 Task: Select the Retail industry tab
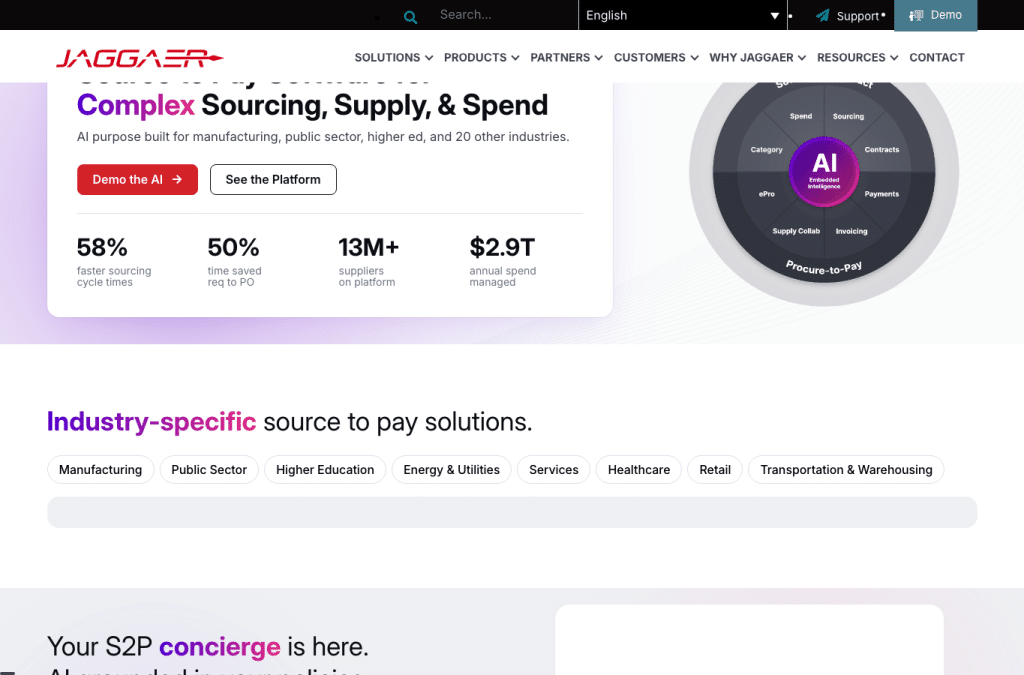[715, 470]
